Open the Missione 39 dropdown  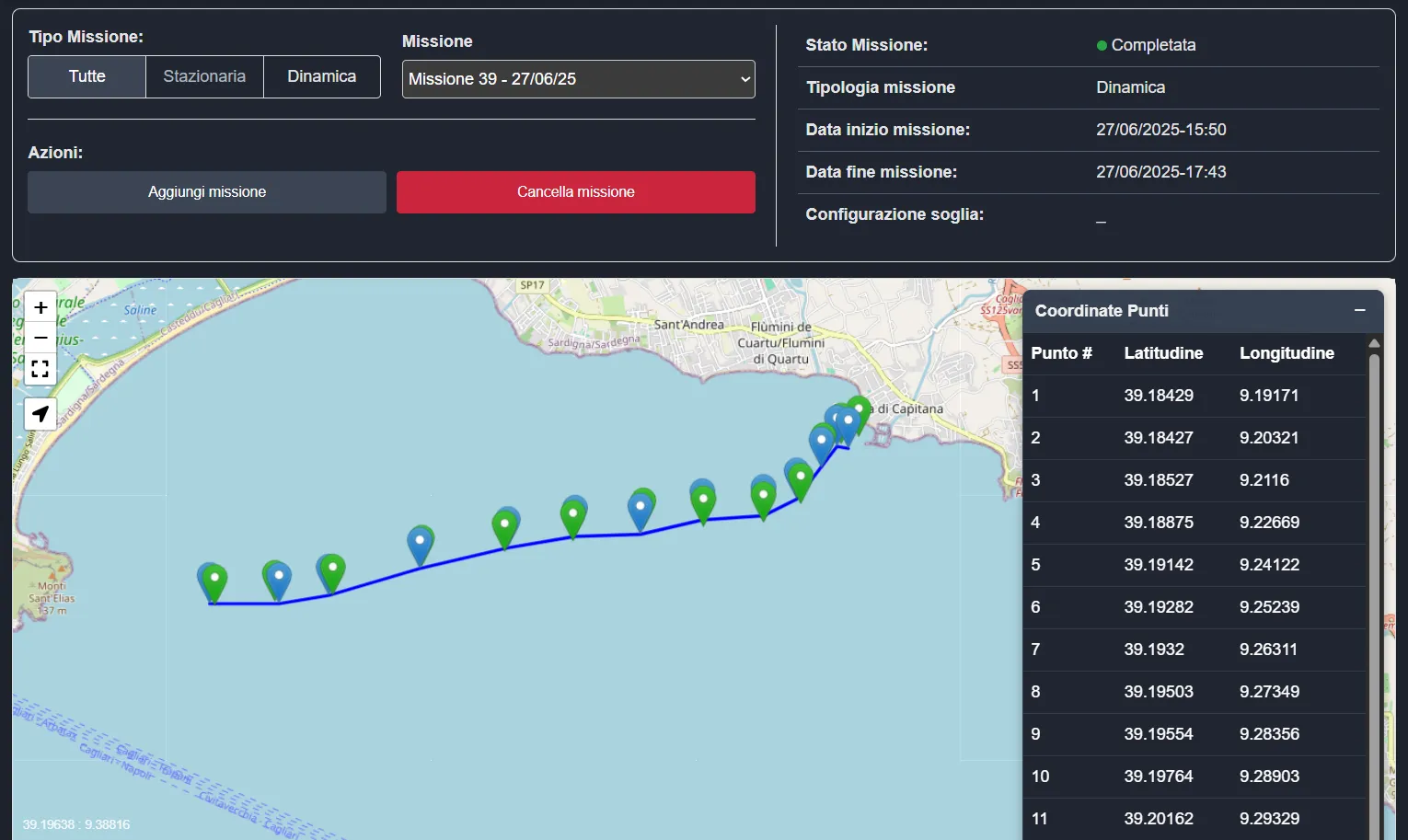coord(579,79)
